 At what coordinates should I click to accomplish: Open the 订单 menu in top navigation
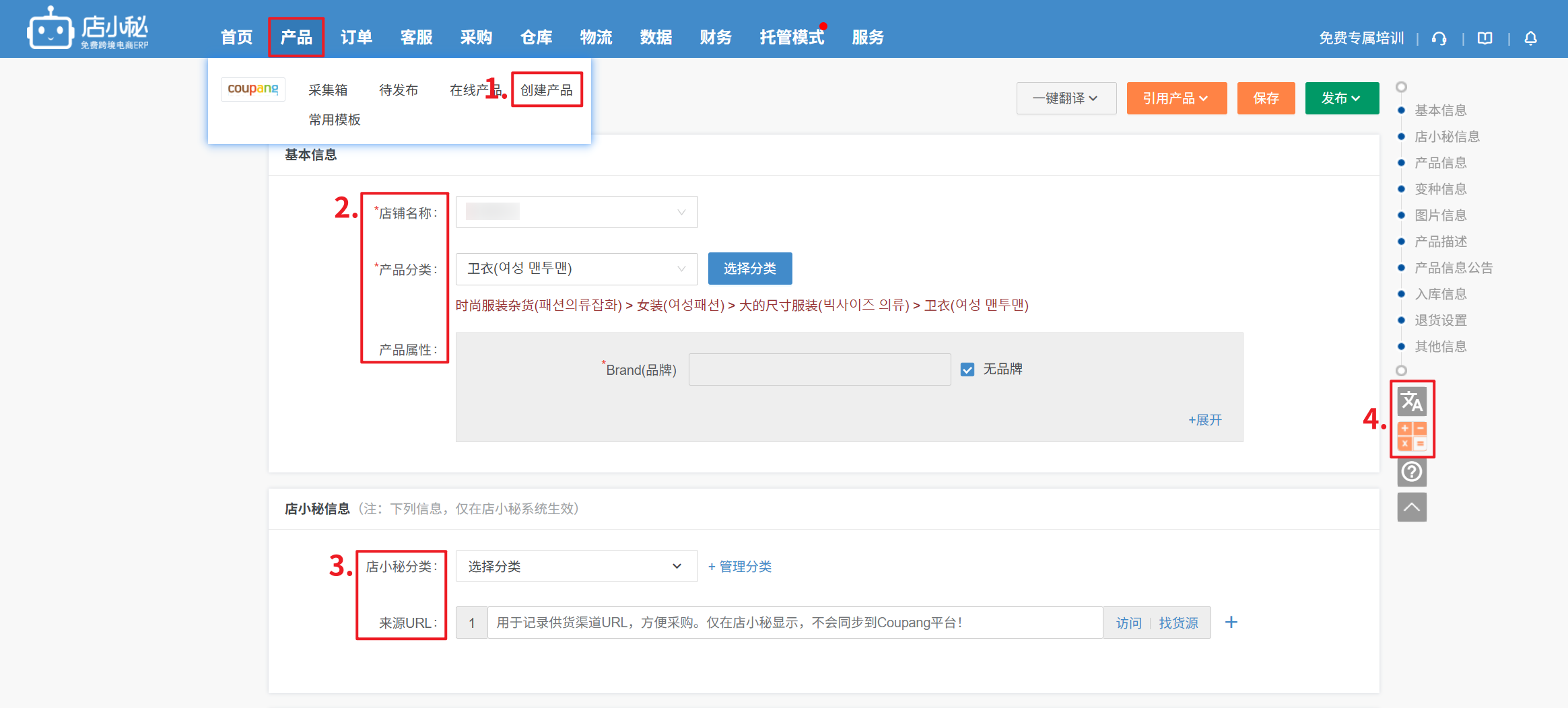pyautogui.click(x=356, y=38)
